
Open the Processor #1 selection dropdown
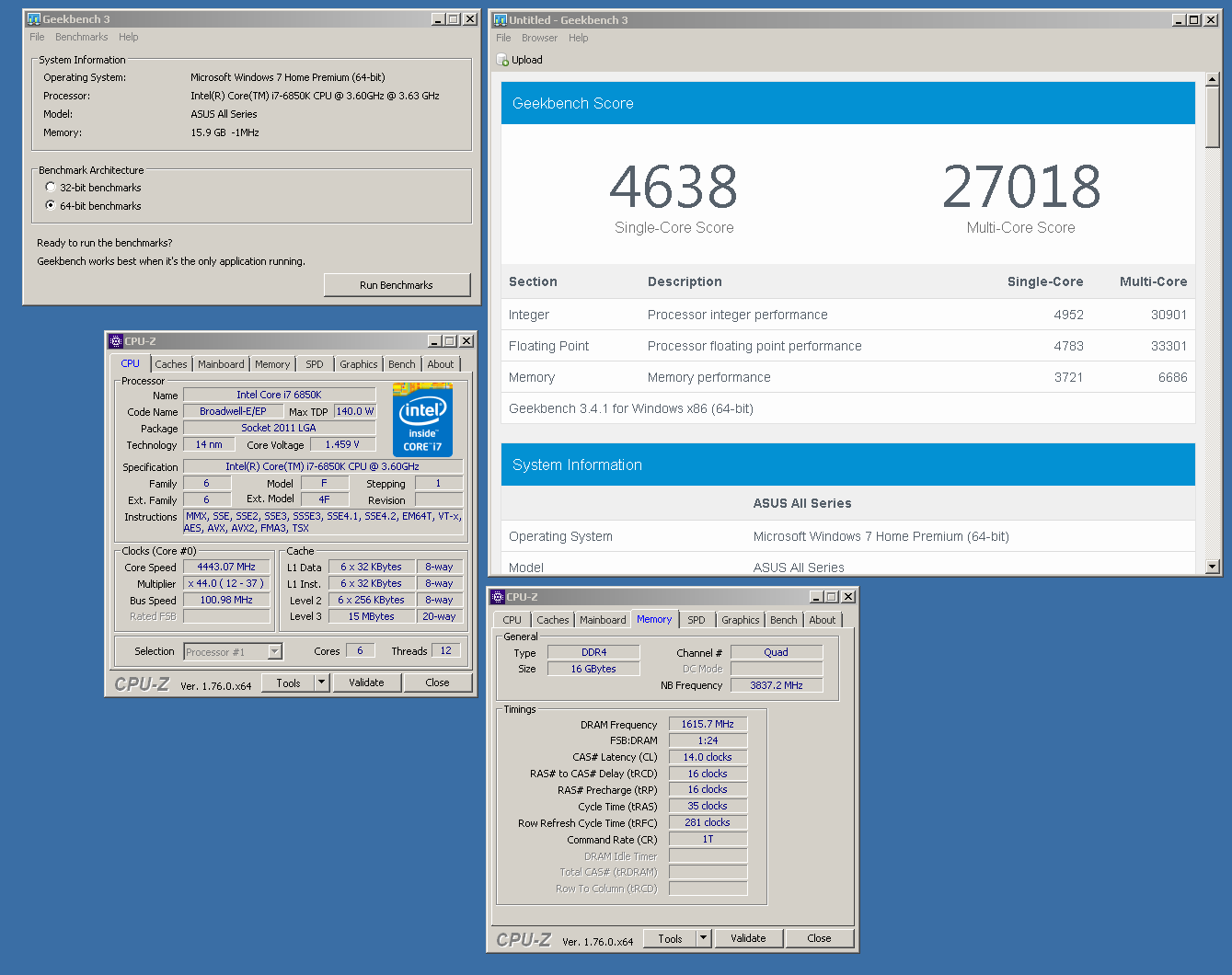274,652
